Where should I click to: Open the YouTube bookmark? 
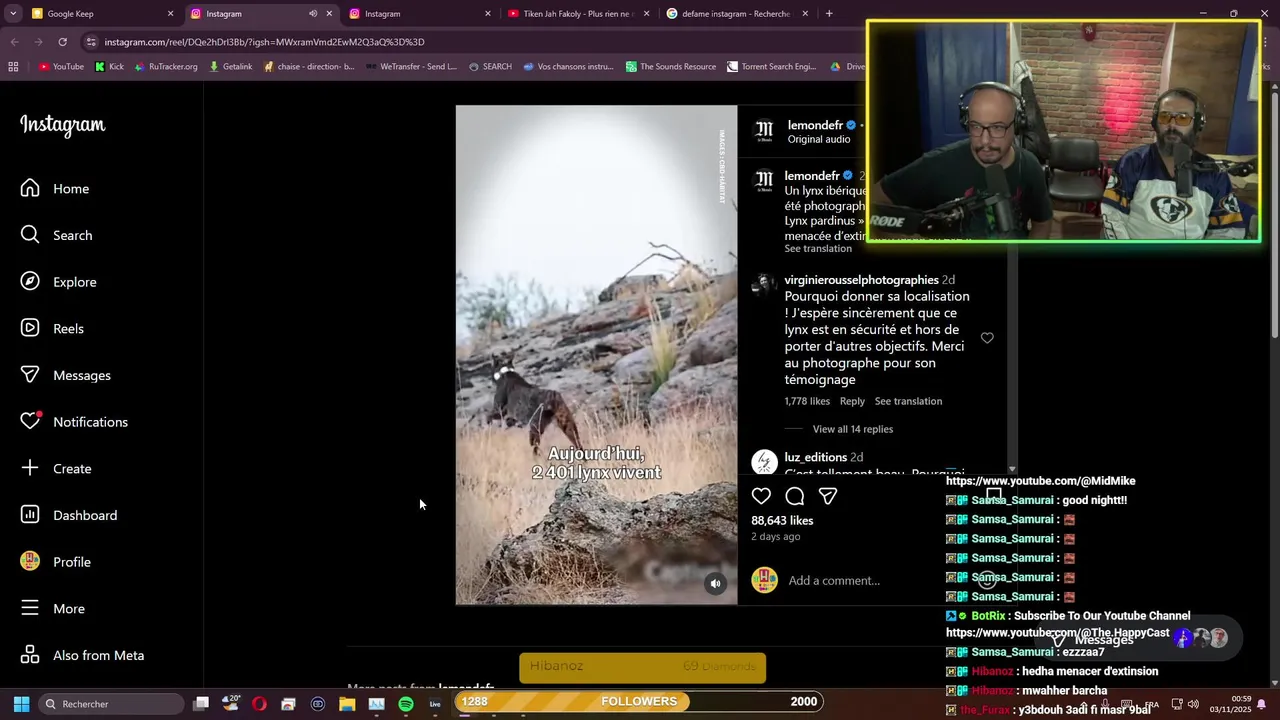tap(61, 67)
